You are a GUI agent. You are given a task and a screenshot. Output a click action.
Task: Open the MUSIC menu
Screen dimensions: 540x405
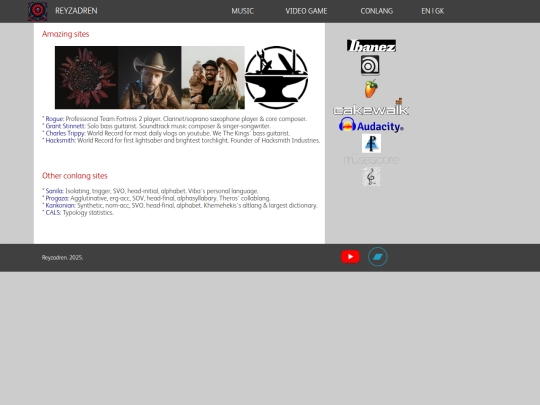(242, 11)
